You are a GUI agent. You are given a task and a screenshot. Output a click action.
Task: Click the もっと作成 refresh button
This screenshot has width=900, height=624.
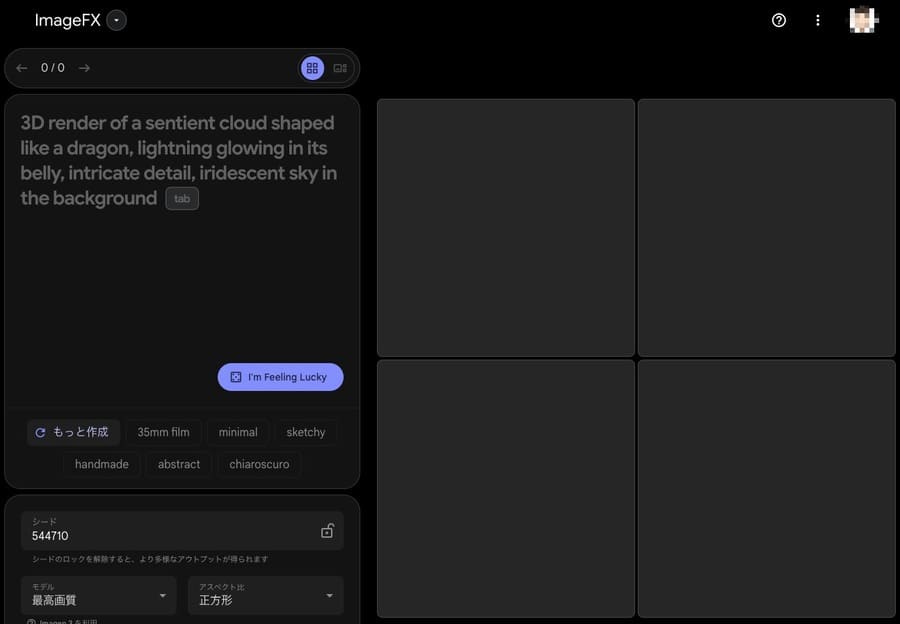73,432
